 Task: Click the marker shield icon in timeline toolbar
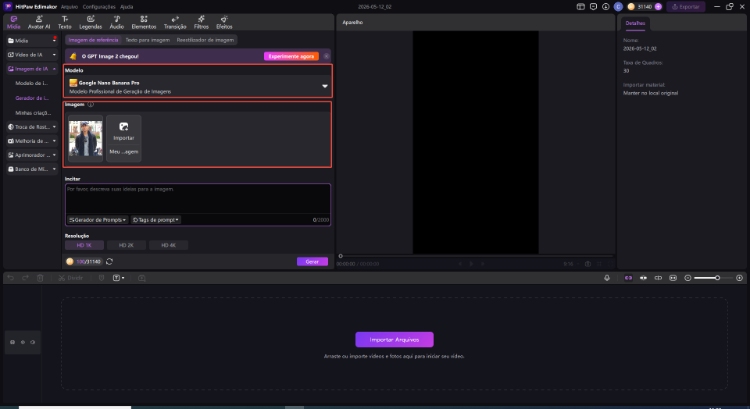point(101,278)
